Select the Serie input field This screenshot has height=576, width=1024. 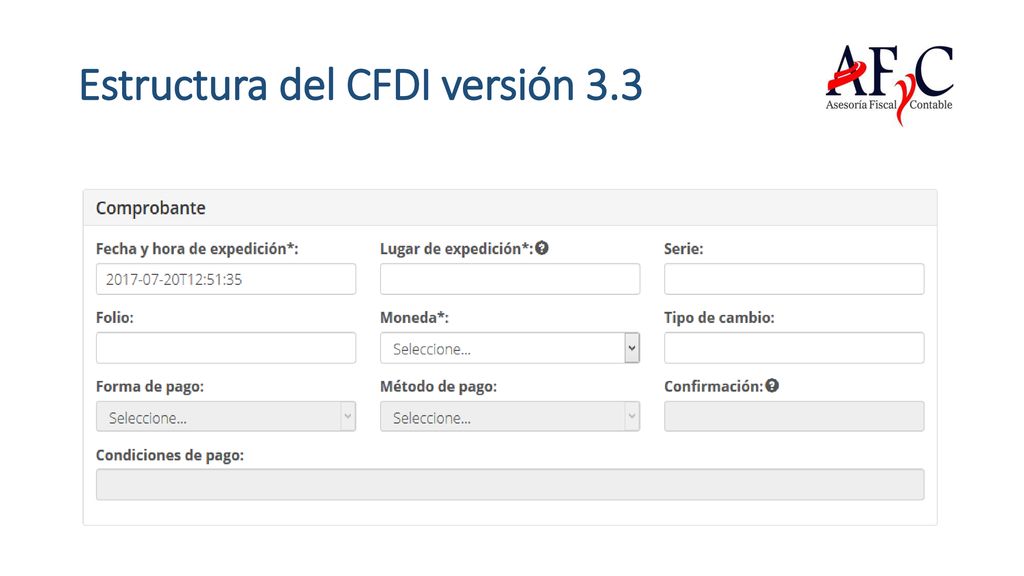(794, 279)
